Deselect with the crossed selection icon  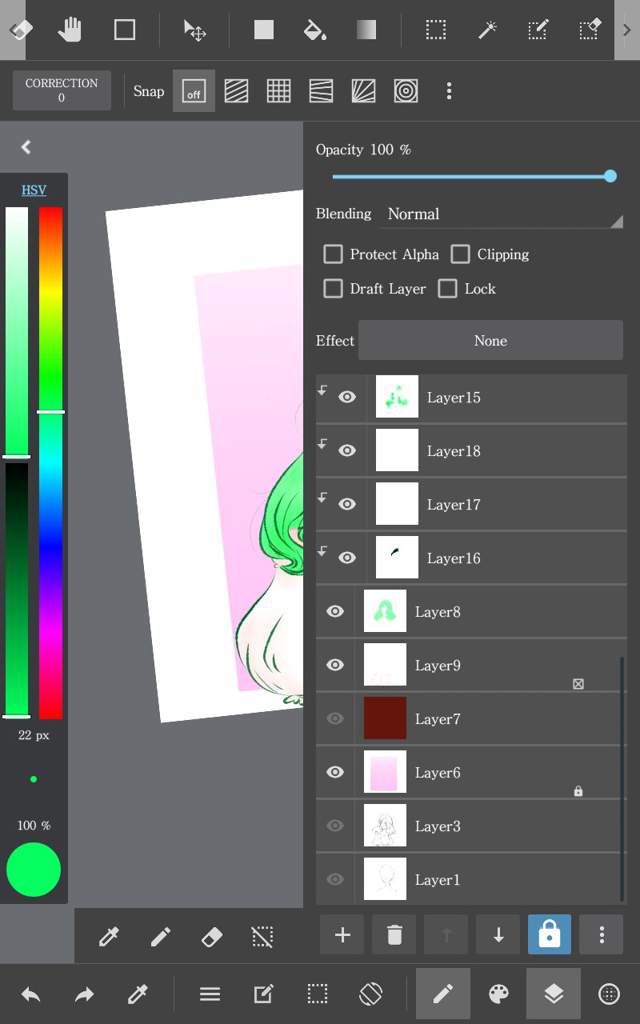(x=263, y=937)
